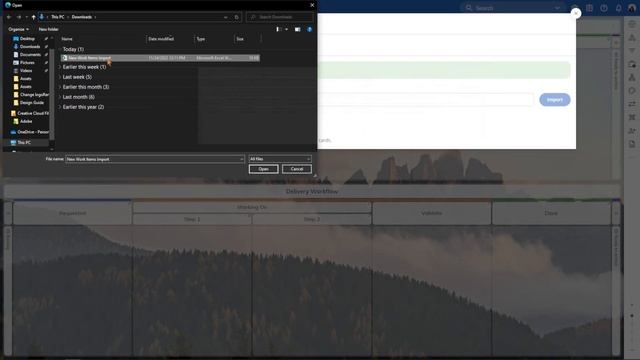640x360 pixels.
Task: Expand Last week (5) group
Action: [x=77, y=77]
